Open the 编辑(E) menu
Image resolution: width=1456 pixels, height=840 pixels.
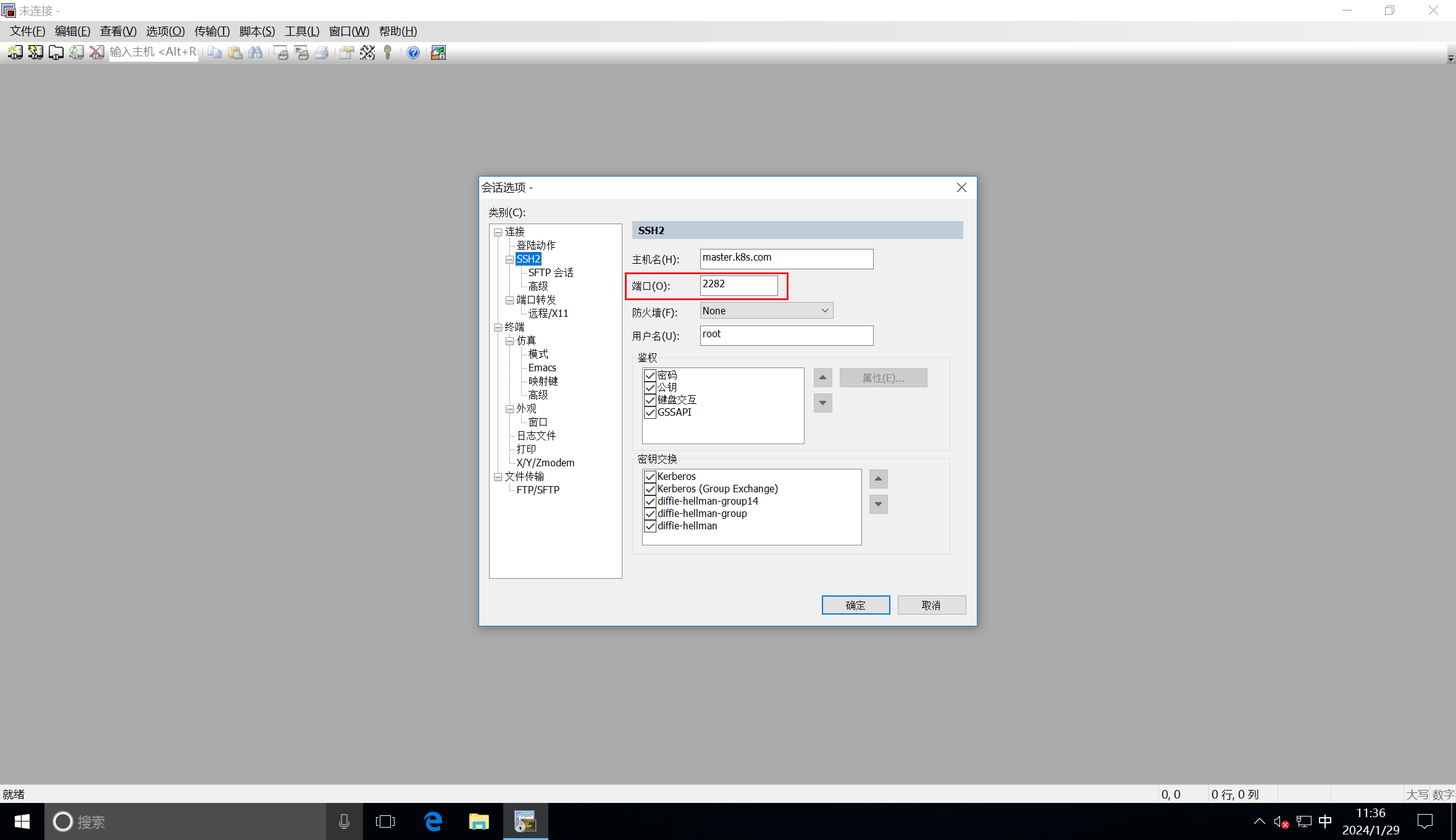tap(72, 31)
